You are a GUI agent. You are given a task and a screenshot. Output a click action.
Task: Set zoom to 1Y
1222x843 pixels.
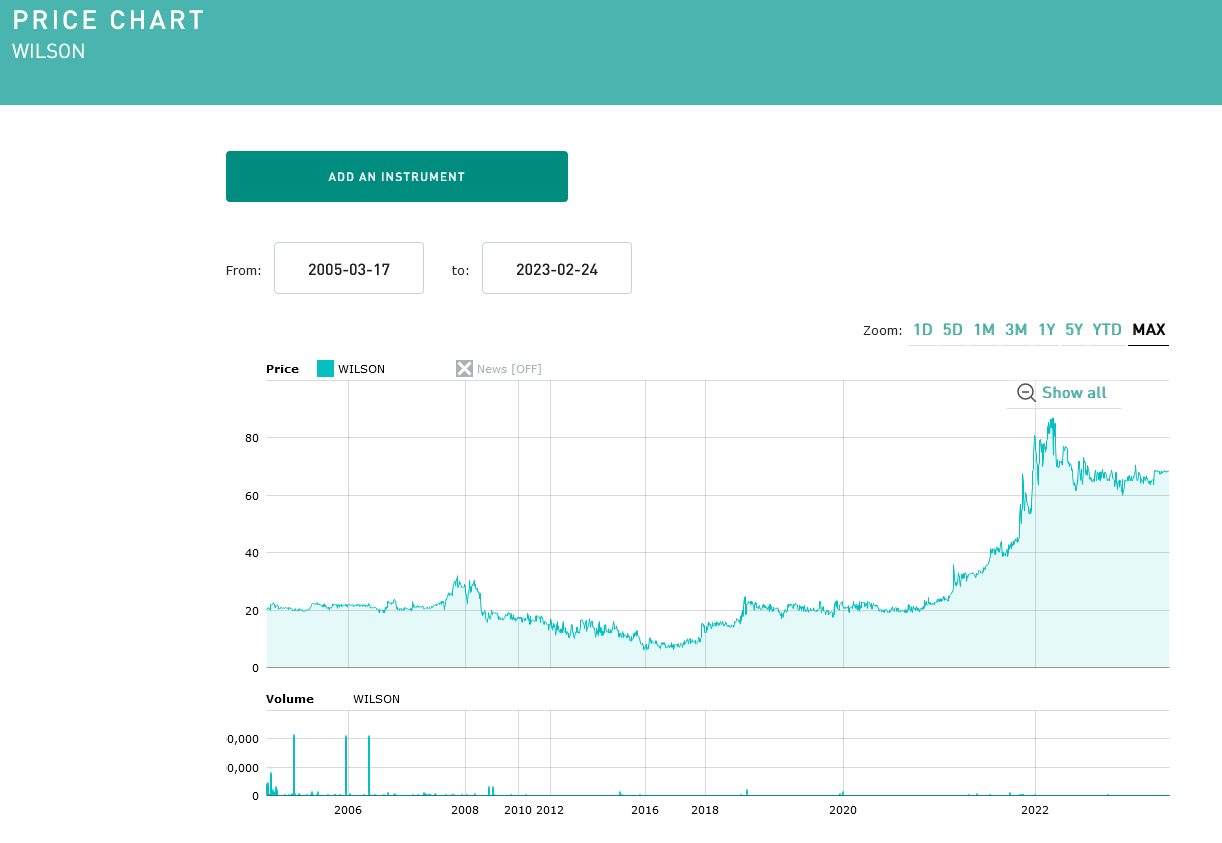(1047, 330)
